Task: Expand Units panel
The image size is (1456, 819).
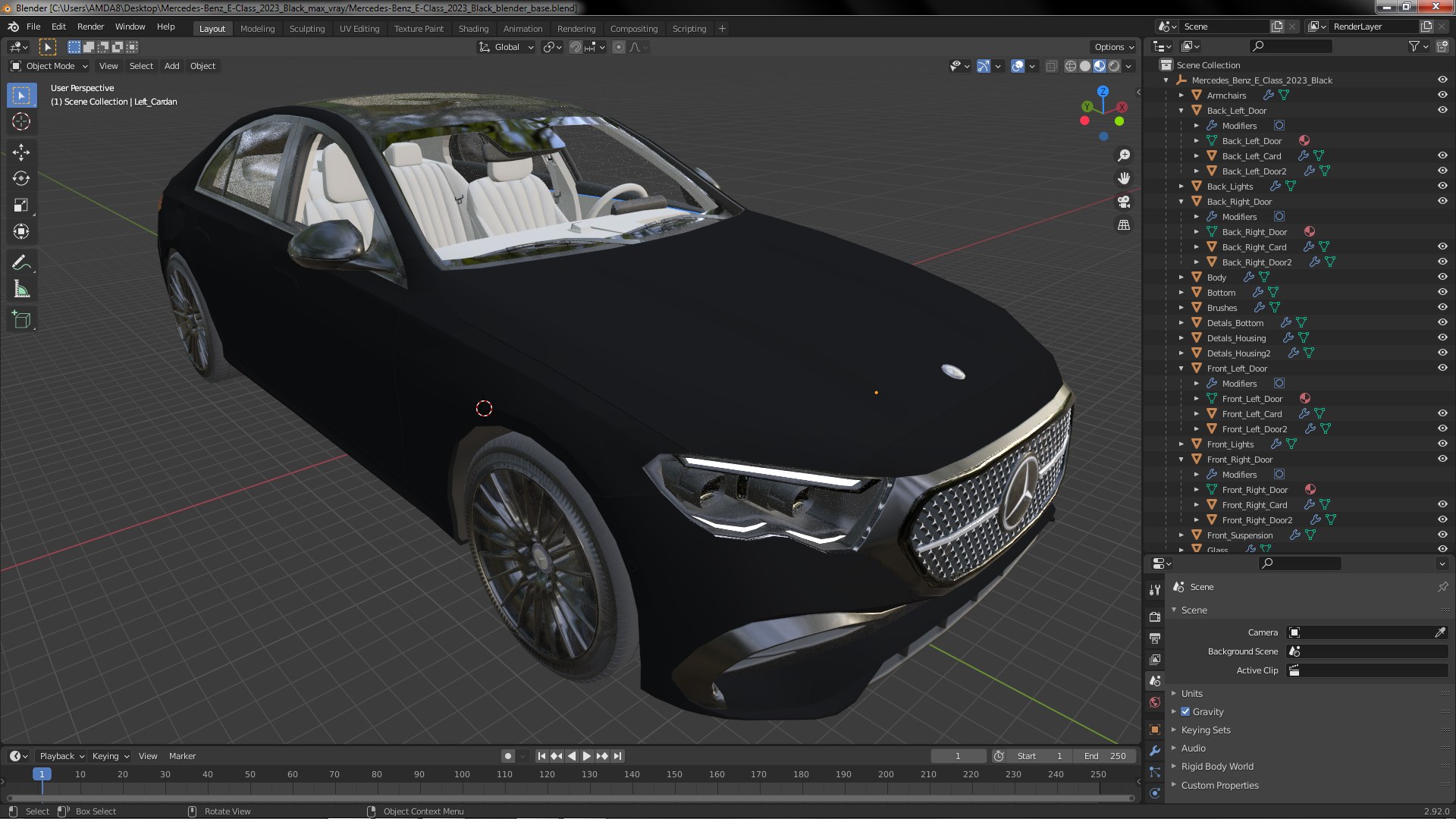Action: pyautogui.click(x=1191, y=693)
